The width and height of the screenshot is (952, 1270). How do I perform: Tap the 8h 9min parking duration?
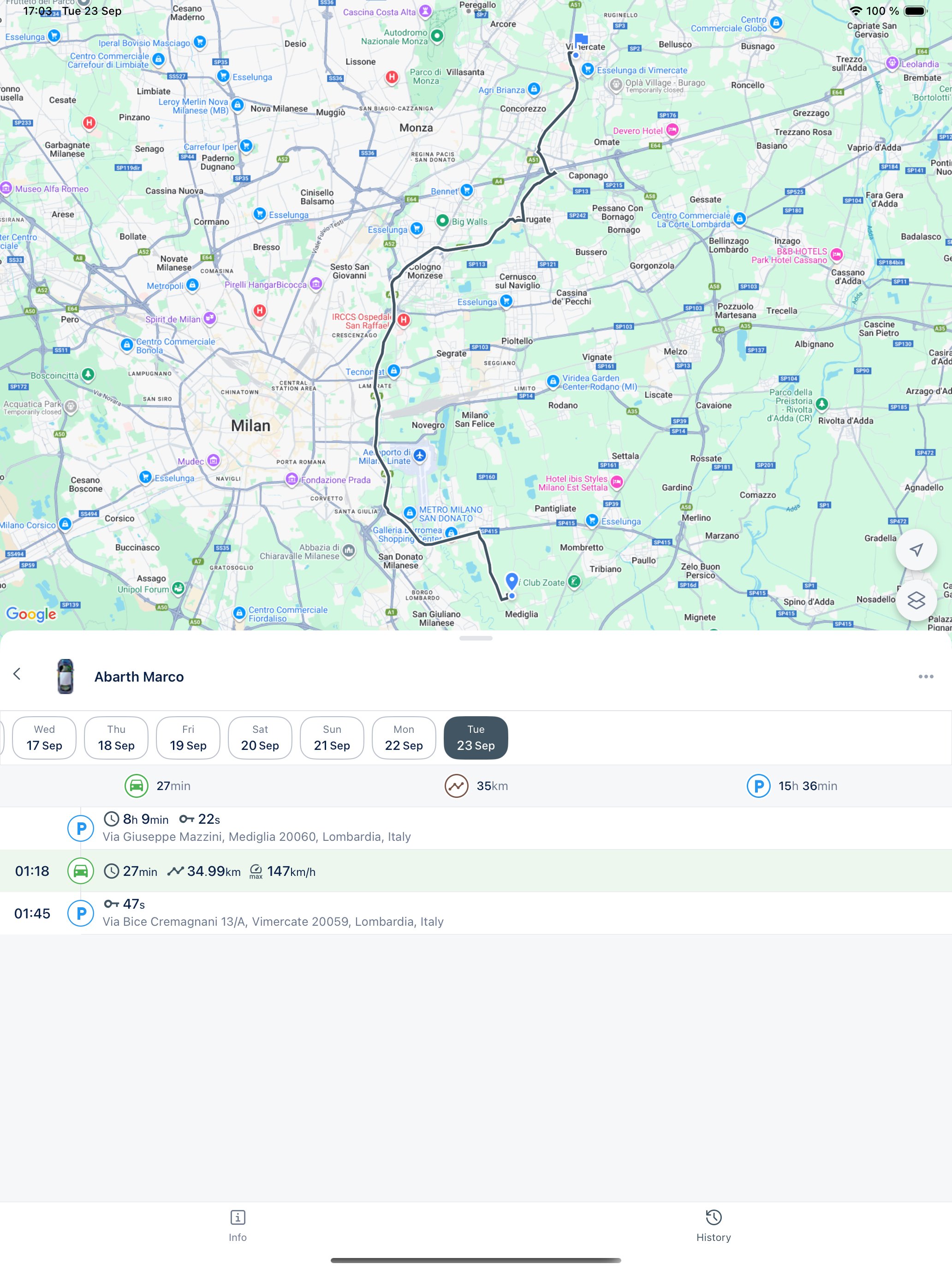(146, 819)
